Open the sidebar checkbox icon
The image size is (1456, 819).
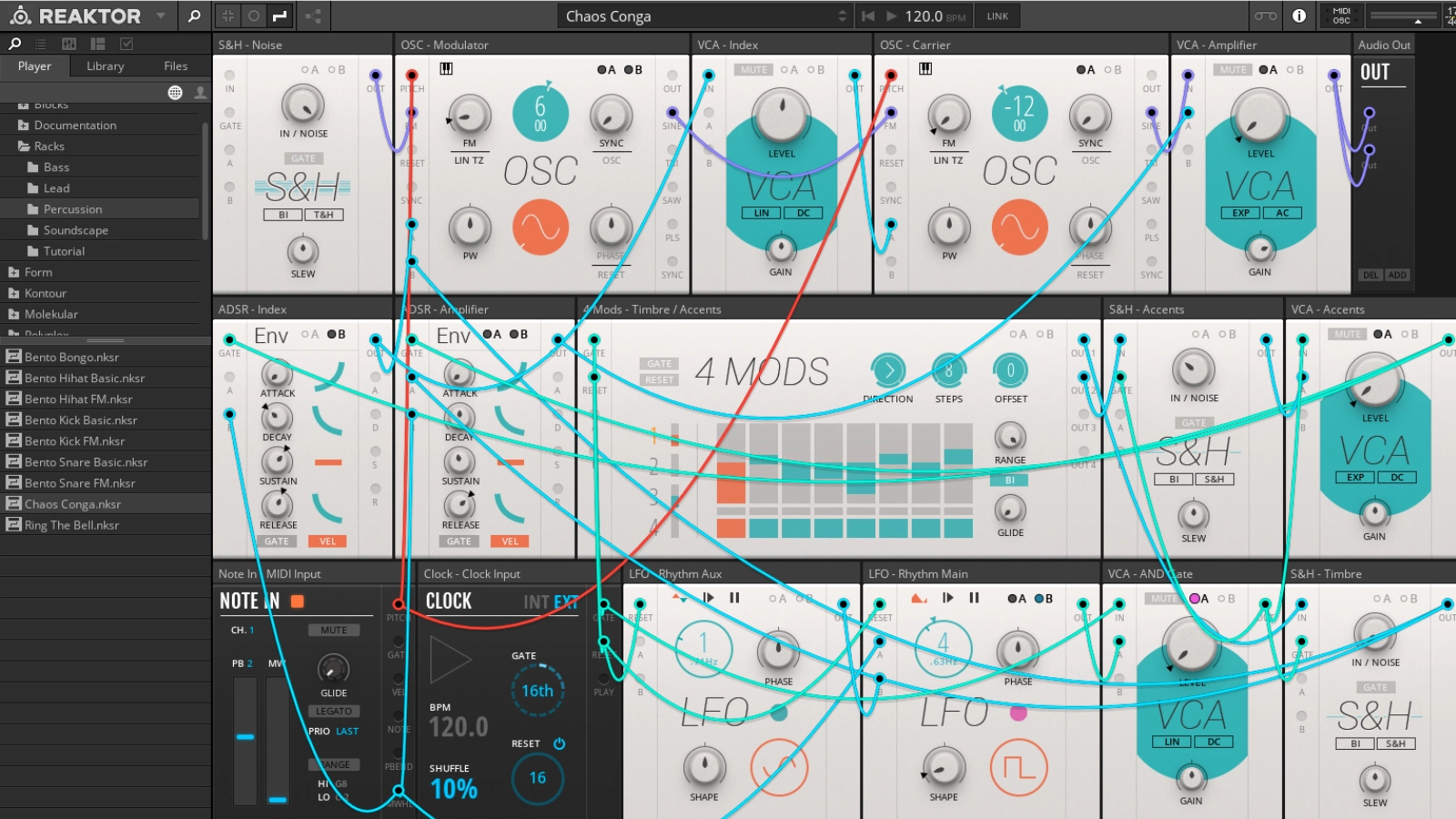(x=126, y=44)
